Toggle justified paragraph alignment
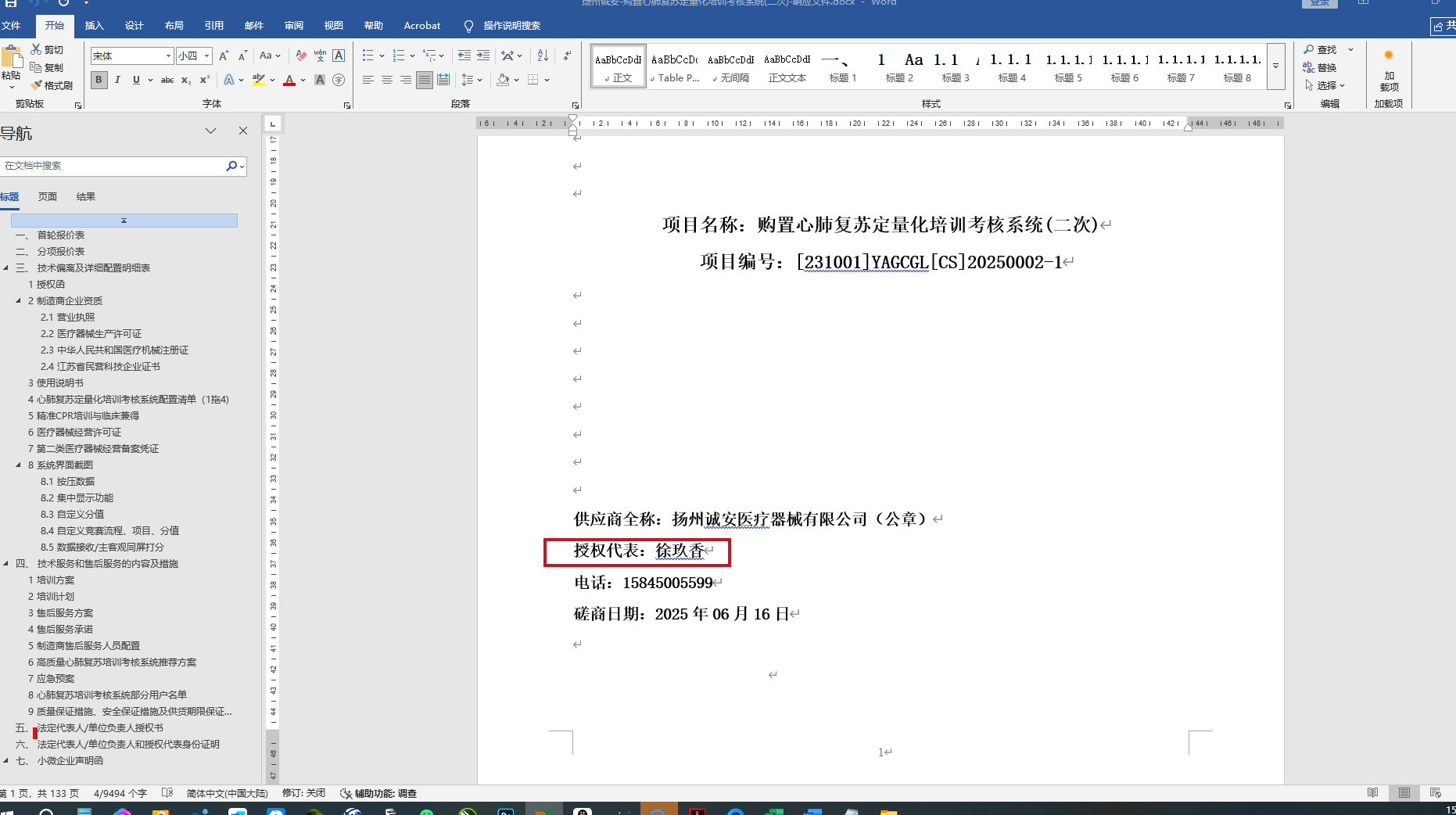The image size is (1456, 815). pyautogui.click(x=425, y=80)
